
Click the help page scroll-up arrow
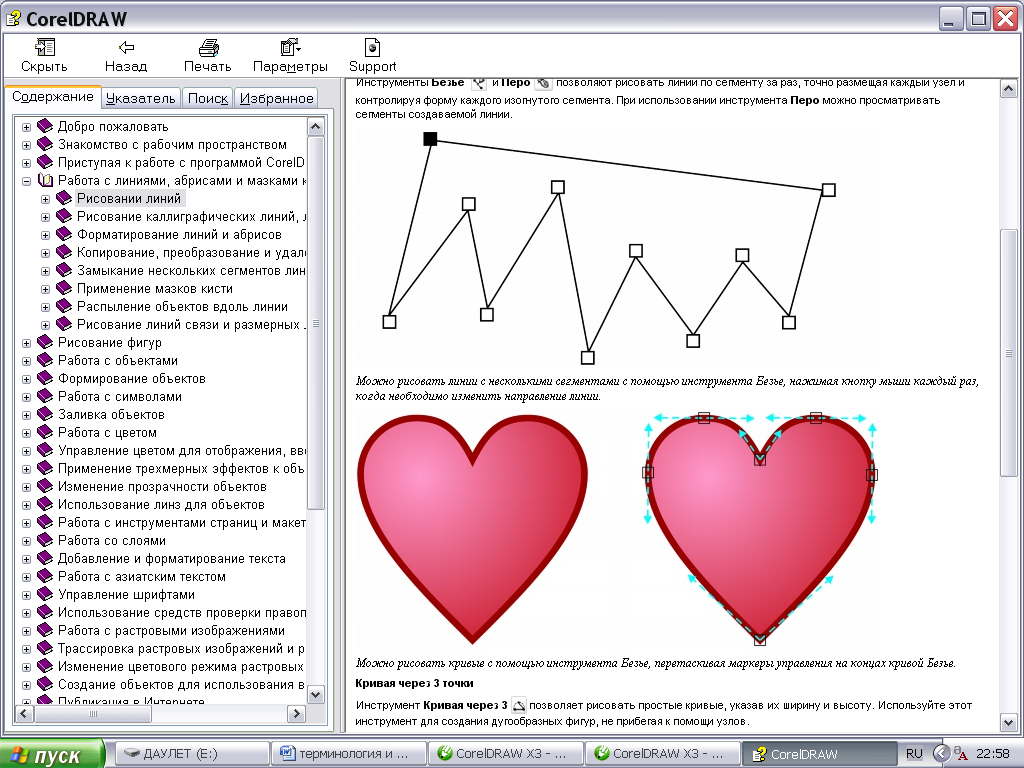pyautogui.click(x=1008, y=89)
